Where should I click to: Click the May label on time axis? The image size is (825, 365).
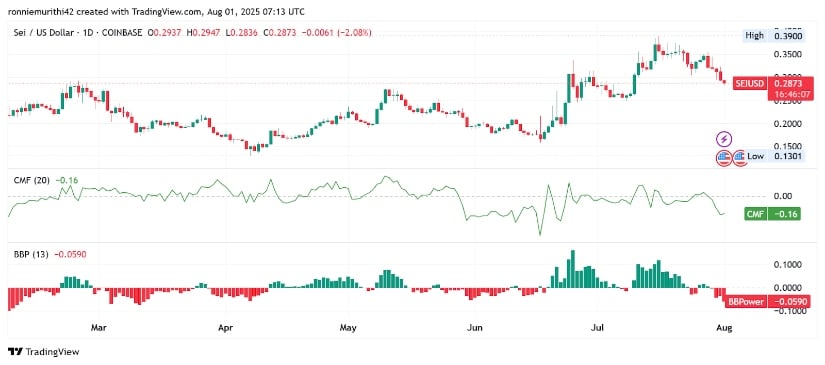348,328
